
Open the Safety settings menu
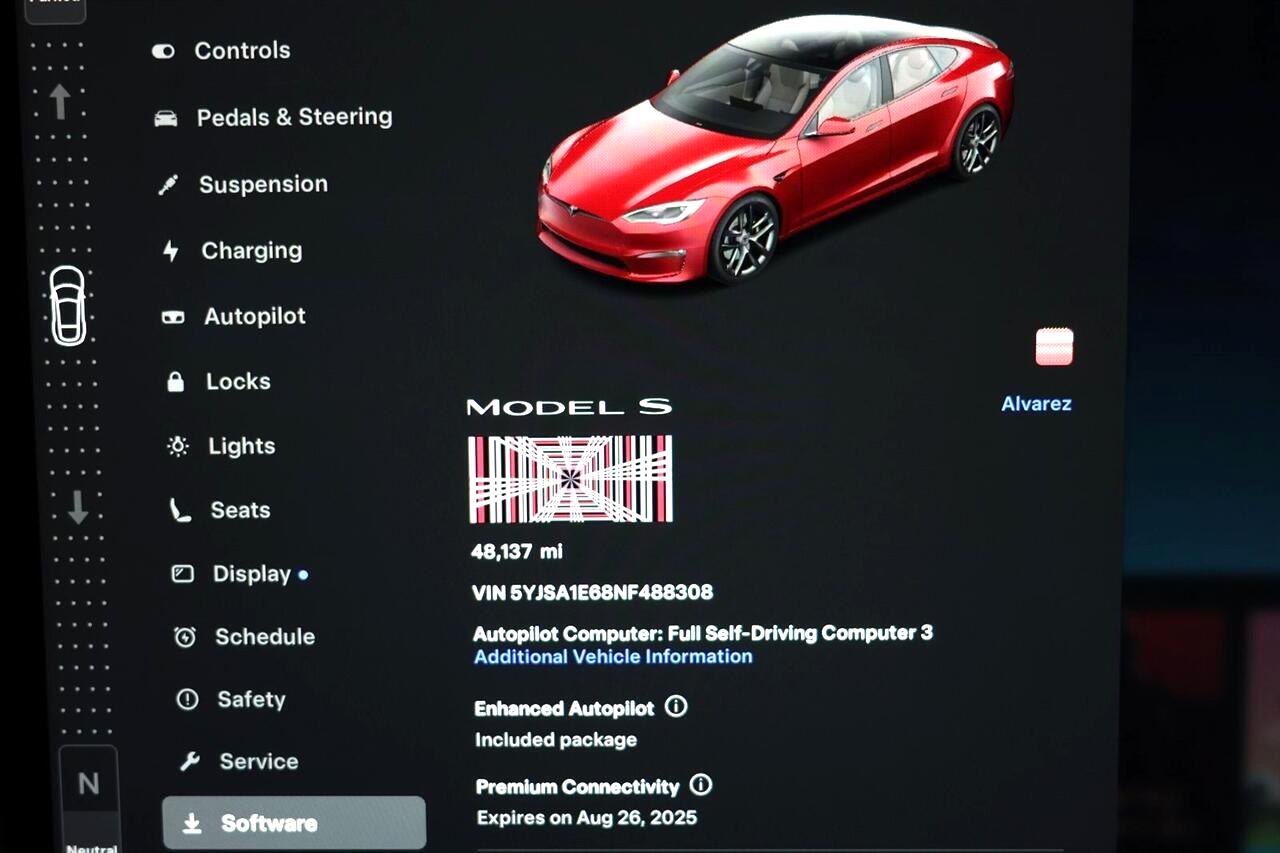tap(251, 700)
